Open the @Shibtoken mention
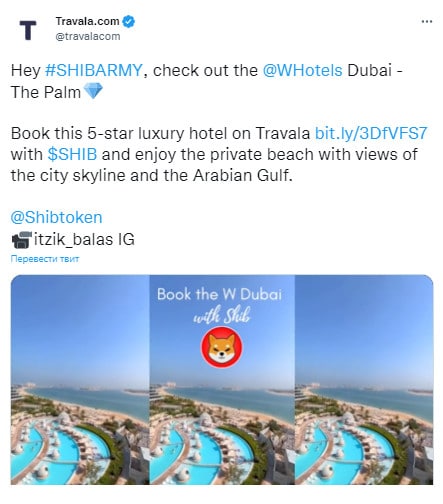The width and height of the screenshot is (443, 504). tap(56, 217)
